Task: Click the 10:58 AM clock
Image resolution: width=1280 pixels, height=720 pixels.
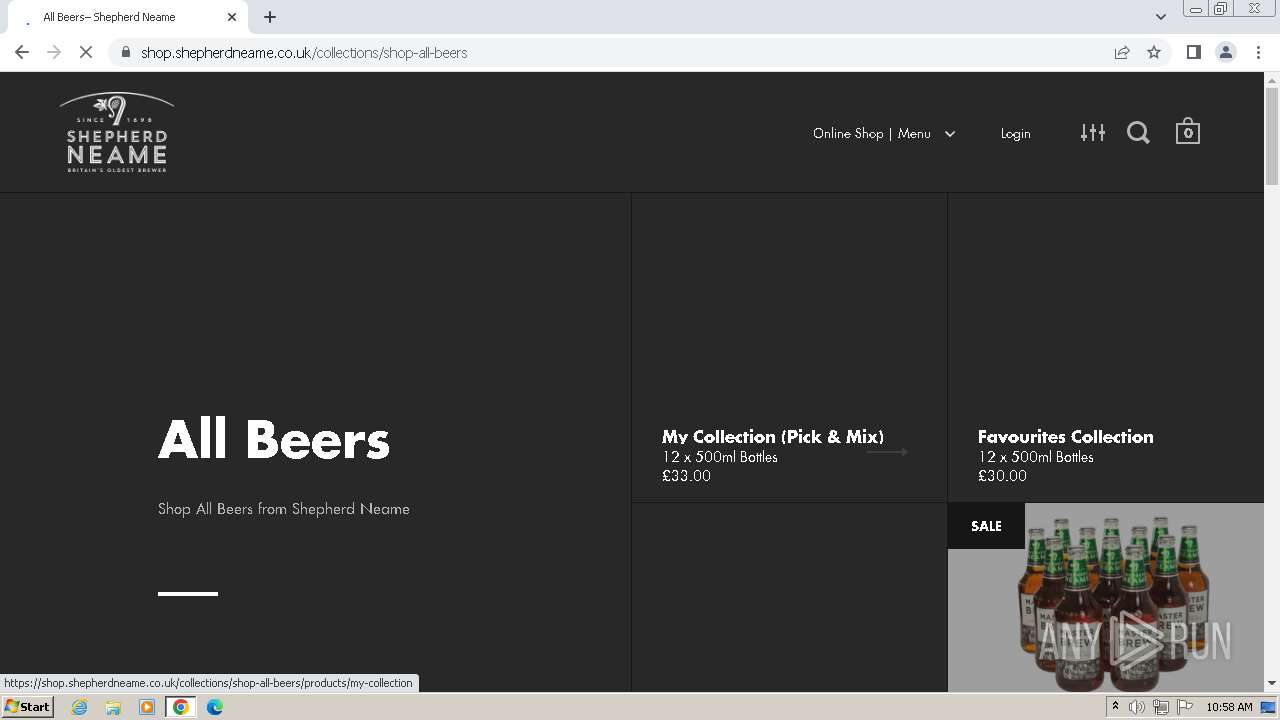Action: click(x=1229, y=707)
